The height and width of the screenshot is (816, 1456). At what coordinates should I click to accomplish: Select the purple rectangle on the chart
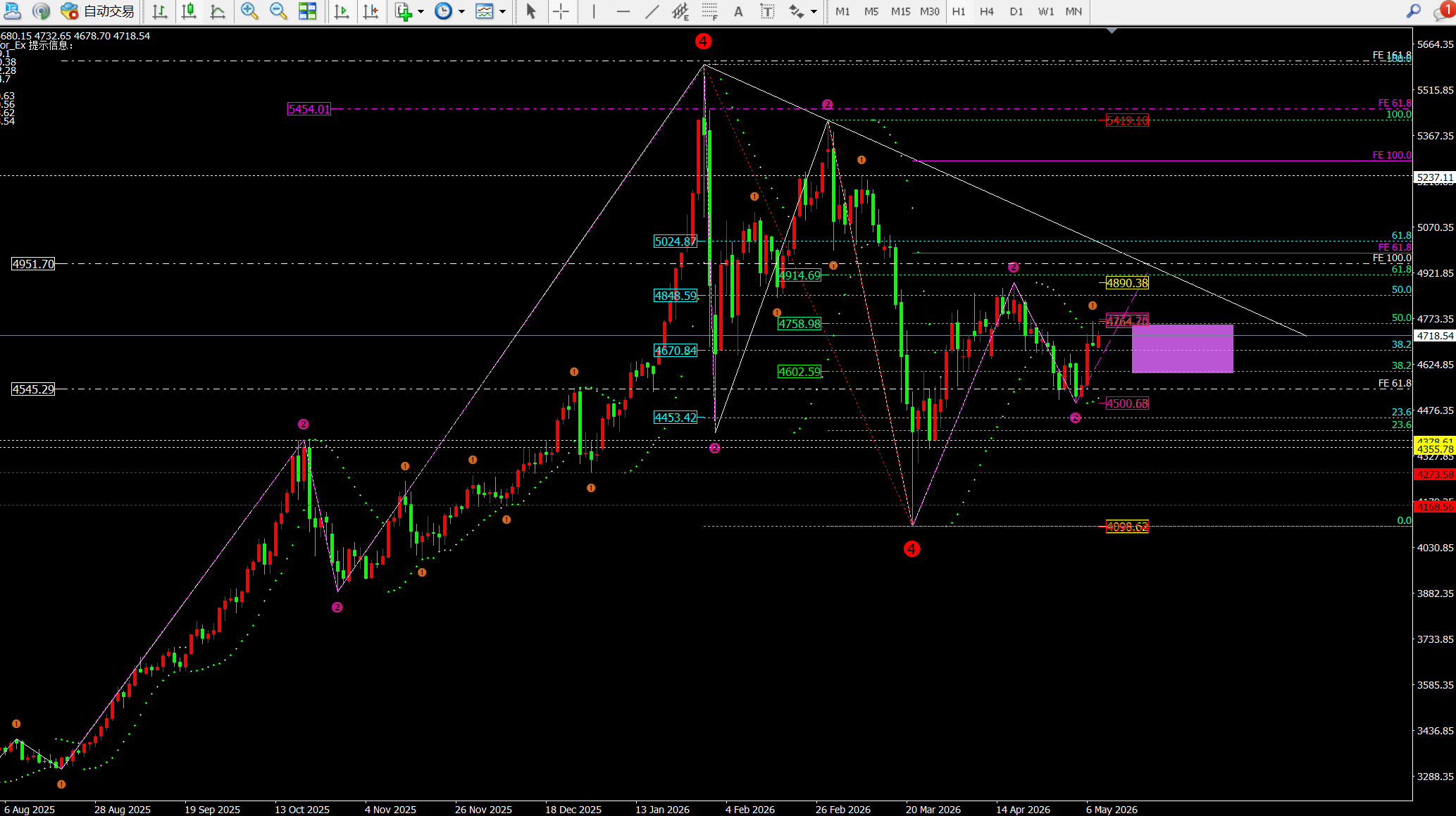point(1183,349)
